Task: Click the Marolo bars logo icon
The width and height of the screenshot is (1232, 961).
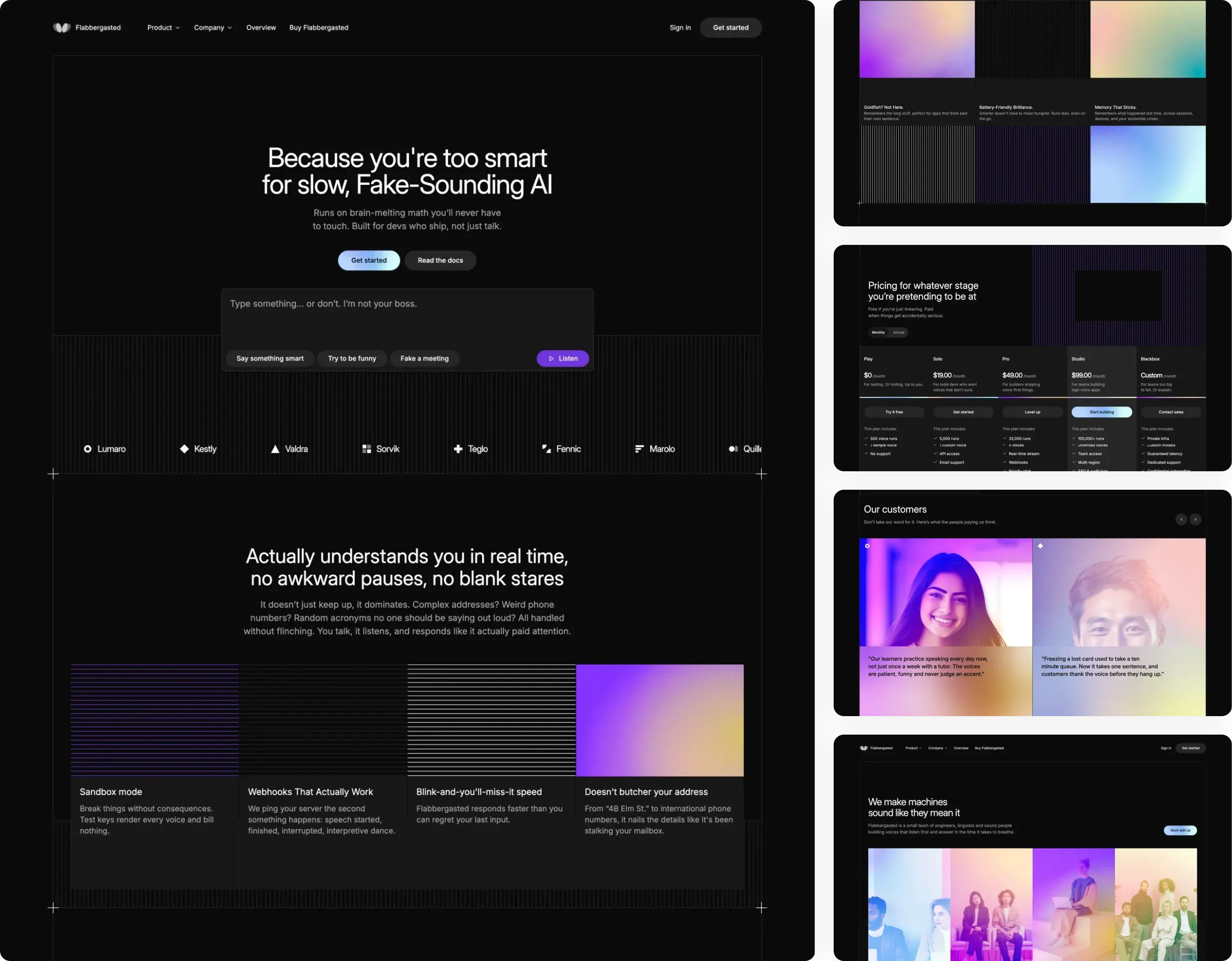Action: click(639, 449)
